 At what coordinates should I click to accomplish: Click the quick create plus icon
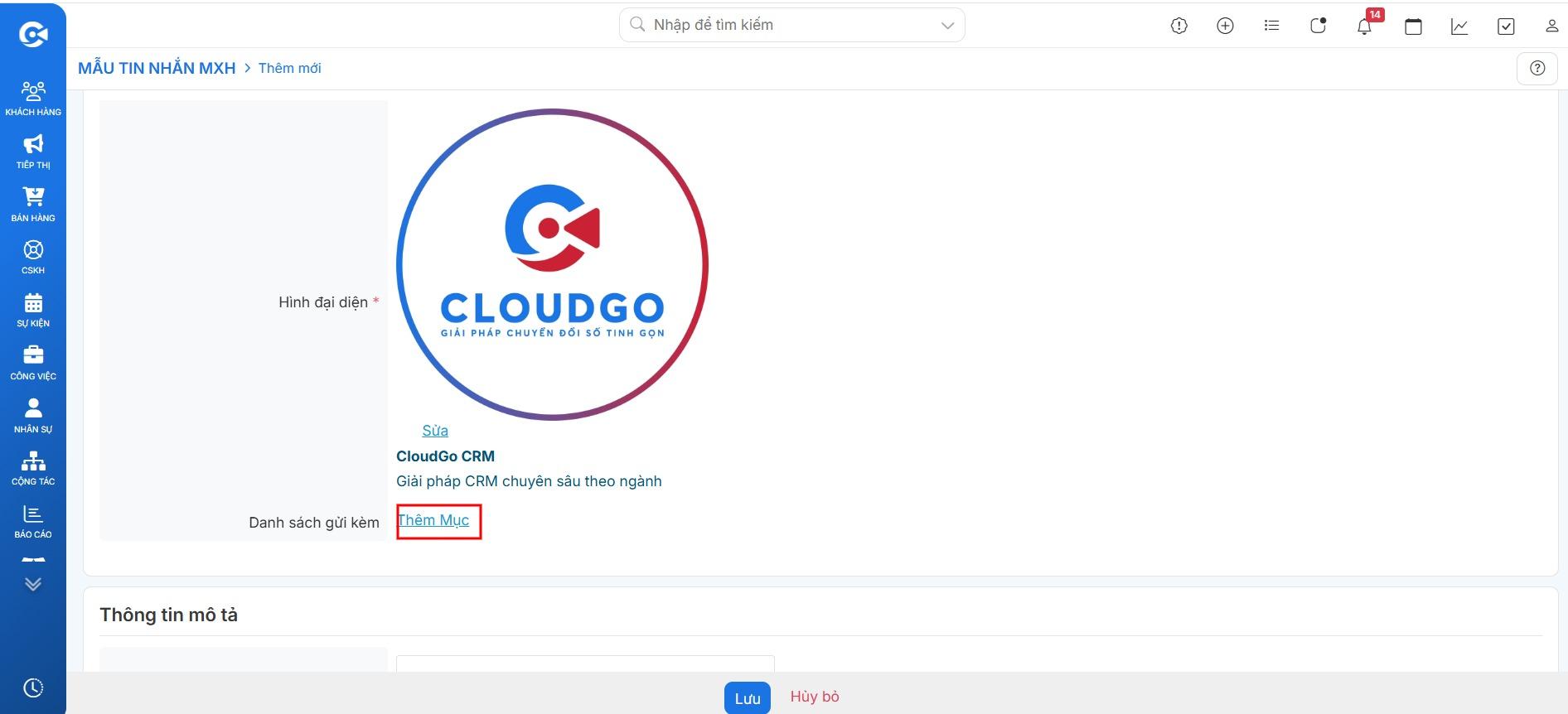point(1225,26)
